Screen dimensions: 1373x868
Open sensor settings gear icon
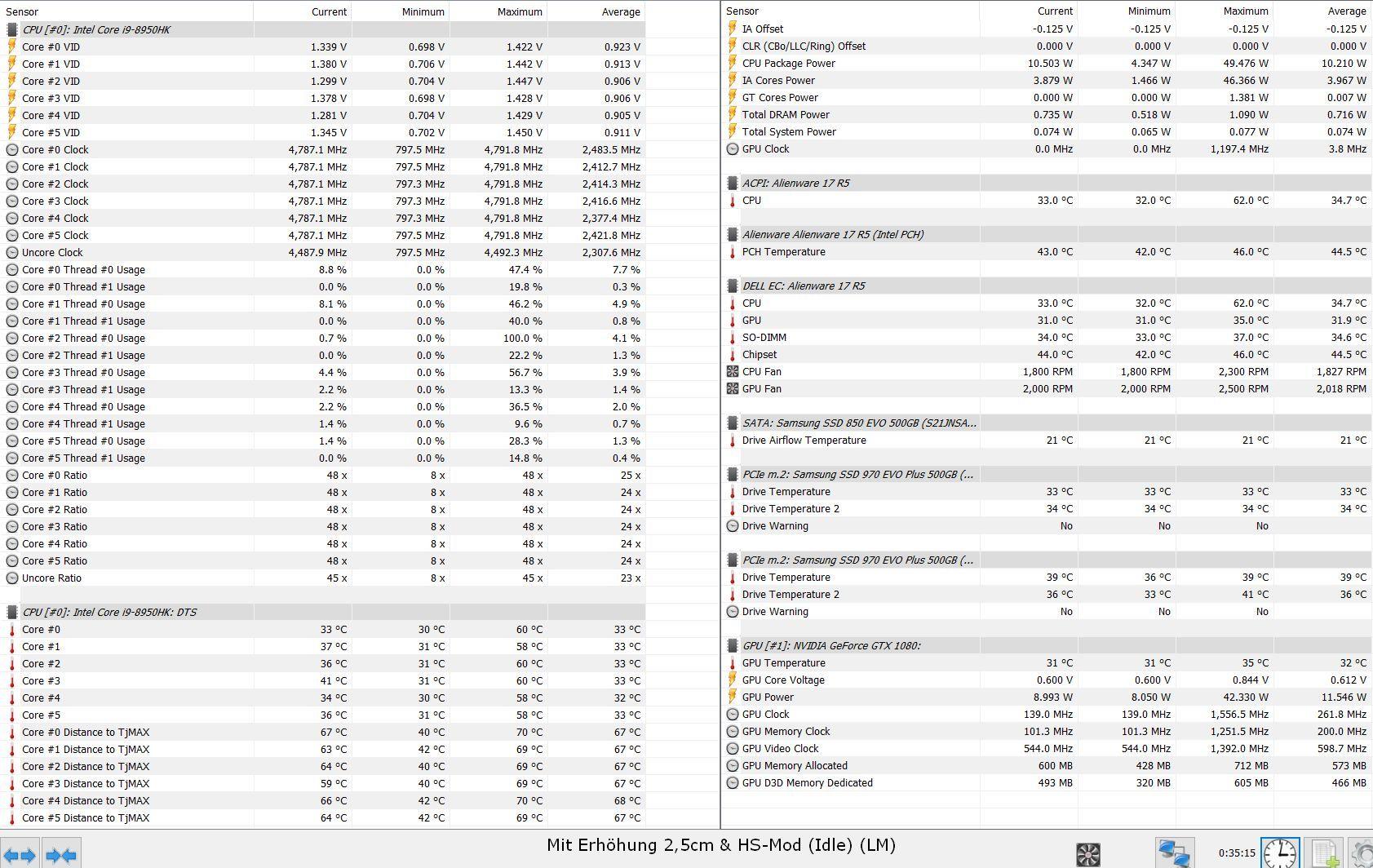click(1361, 853)
